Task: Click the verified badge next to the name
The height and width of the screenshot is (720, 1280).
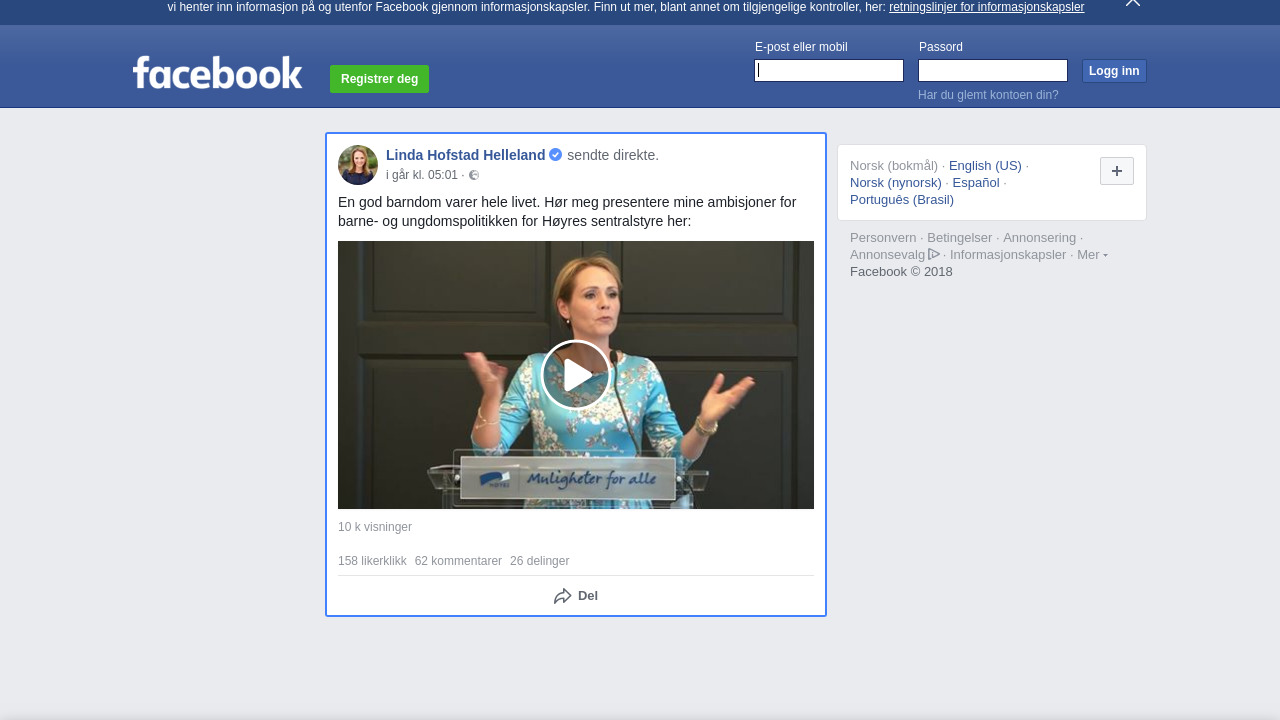Action: point(556,155)
